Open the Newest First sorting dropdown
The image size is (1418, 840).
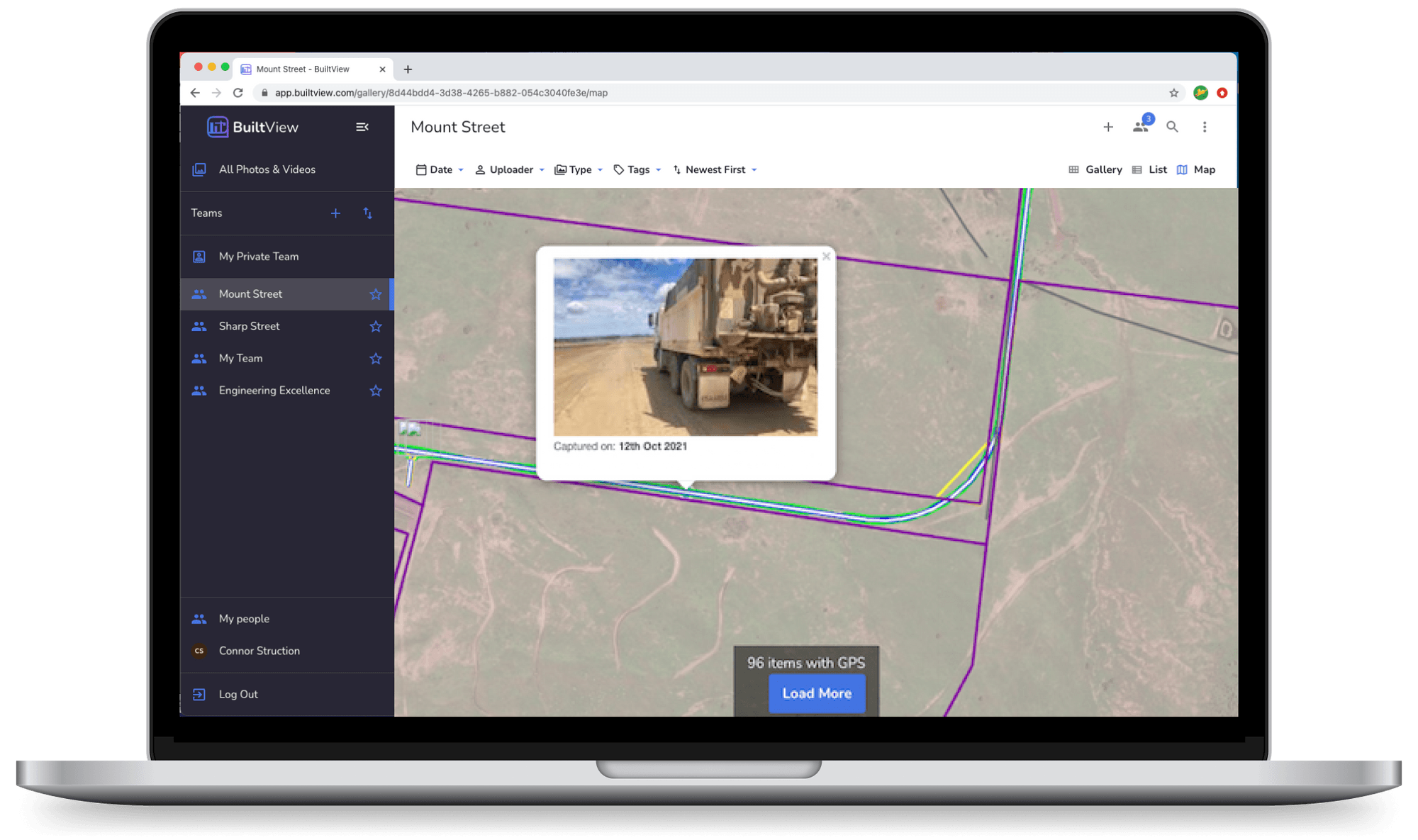714,169
